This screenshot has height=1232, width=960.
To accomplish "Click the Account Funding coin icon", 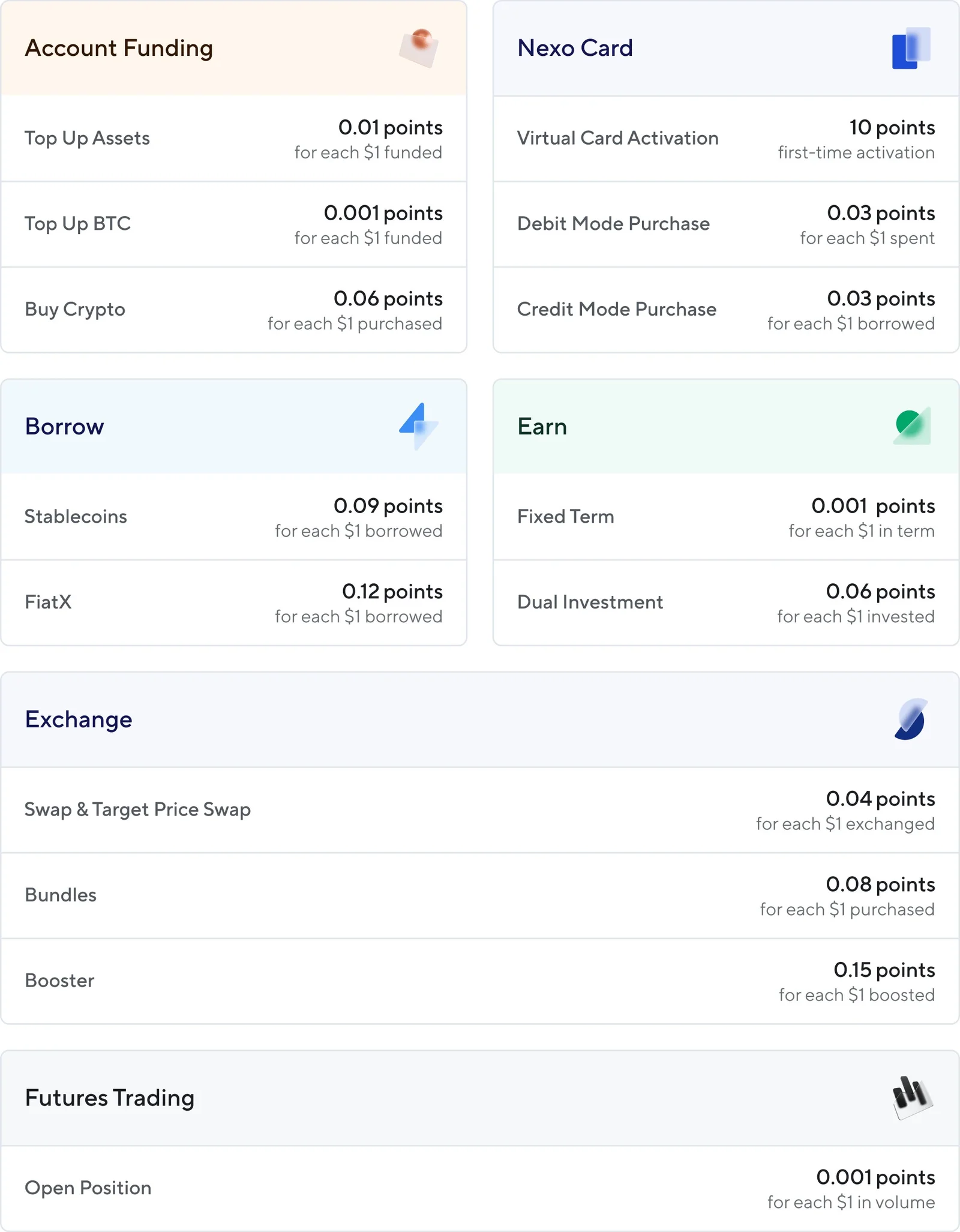I will 419,48.
